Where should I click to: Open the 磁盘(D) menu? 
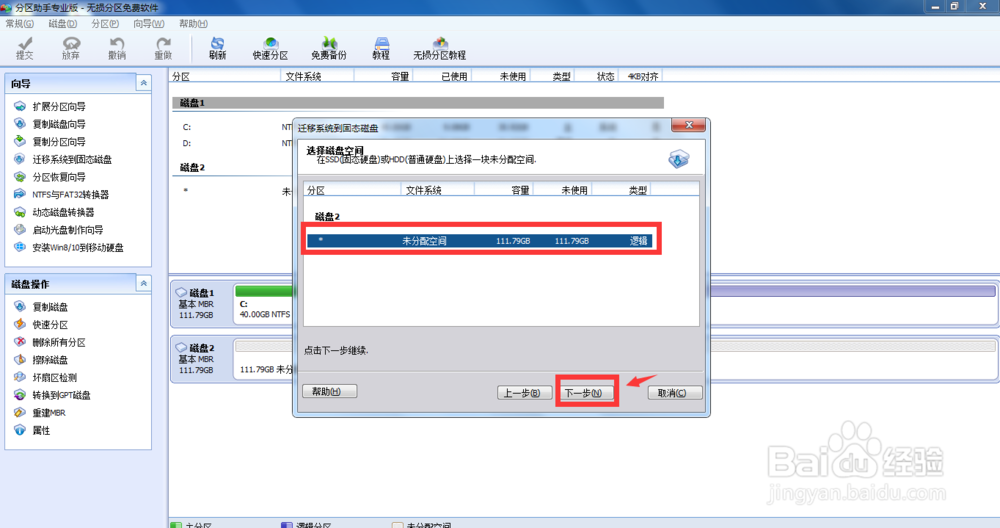click(x=62, y=24)
